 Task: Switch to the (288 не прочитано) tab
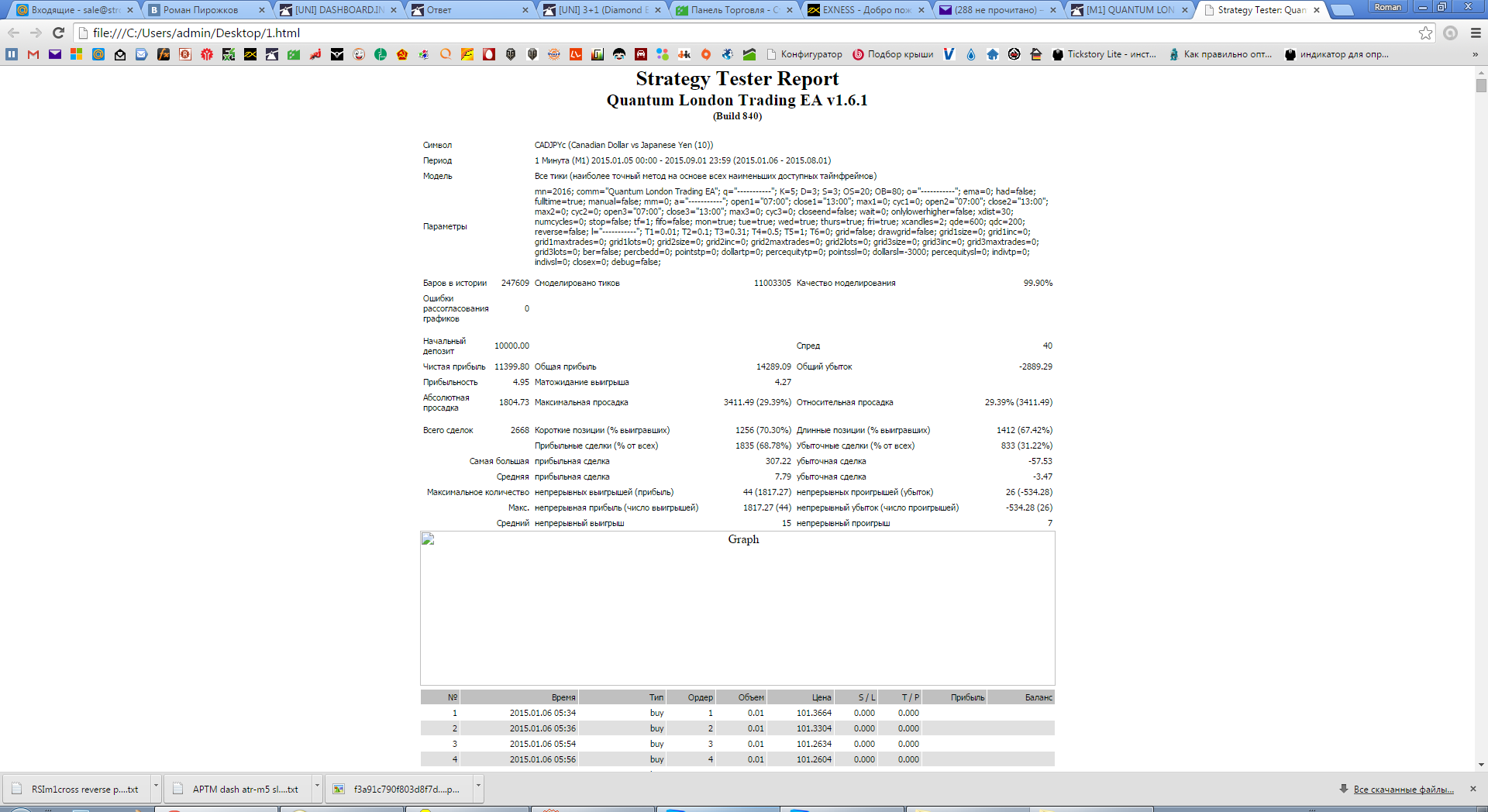coord(997,10)
